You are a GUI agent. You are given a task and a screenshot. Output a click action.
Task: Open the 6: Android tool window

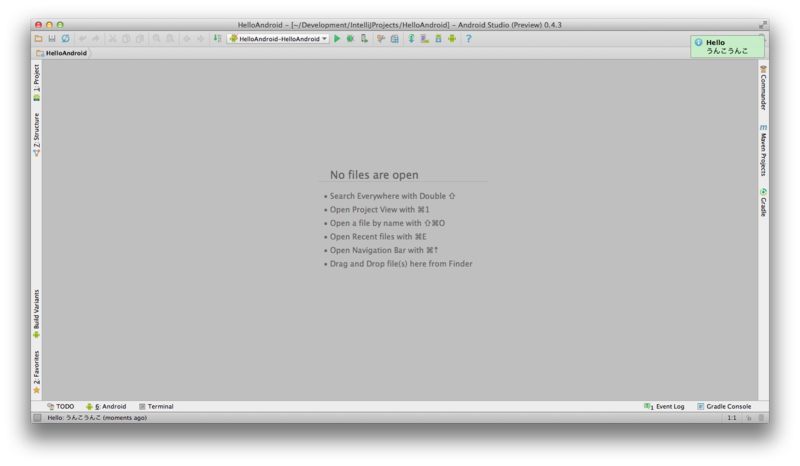106,406
